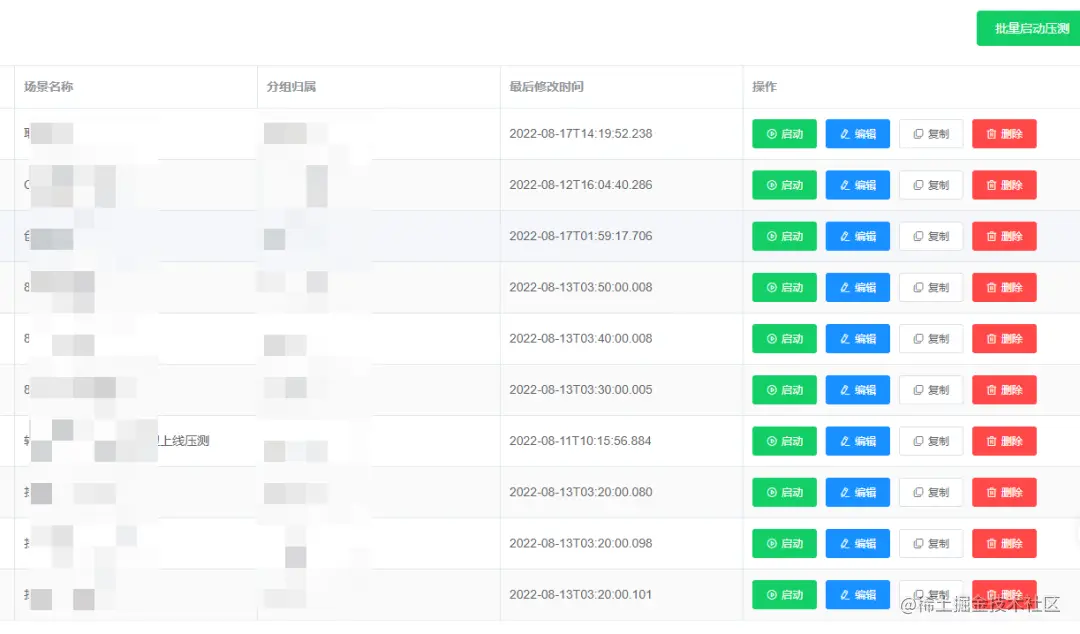Start the scenario modified 2022-08-13T03:40:00.008
This screenshot has width=1080, height=634.
click(x=785, y=338)
